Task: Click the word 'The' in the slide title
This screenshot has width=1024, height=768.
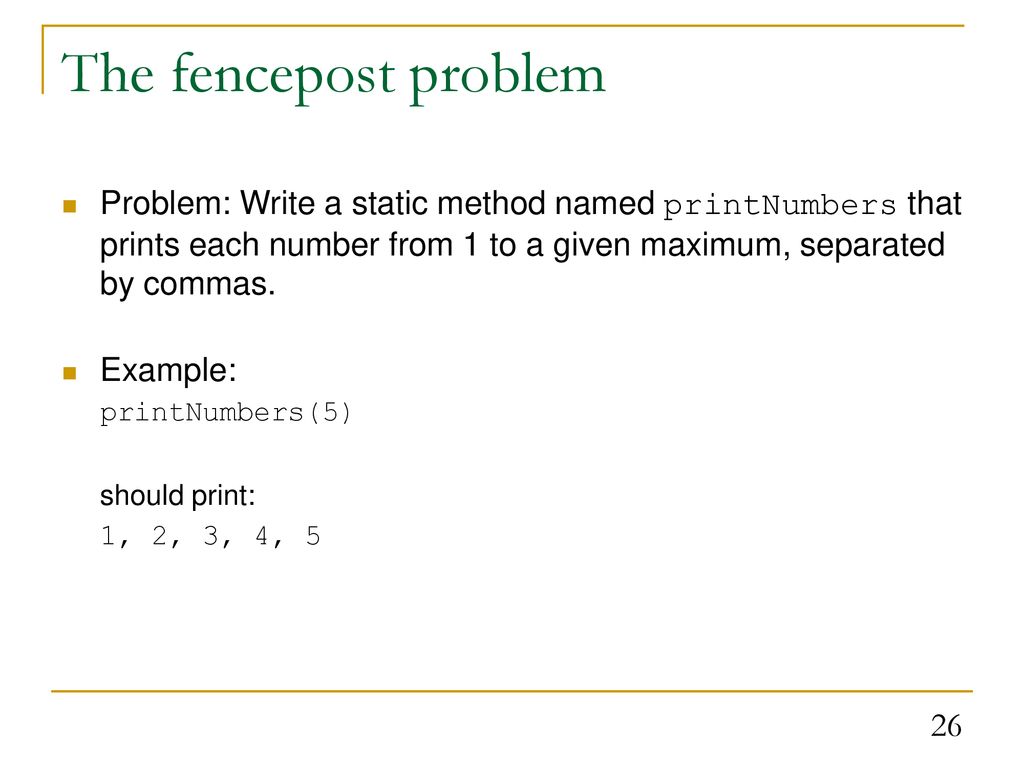Action: pos(108,73)
